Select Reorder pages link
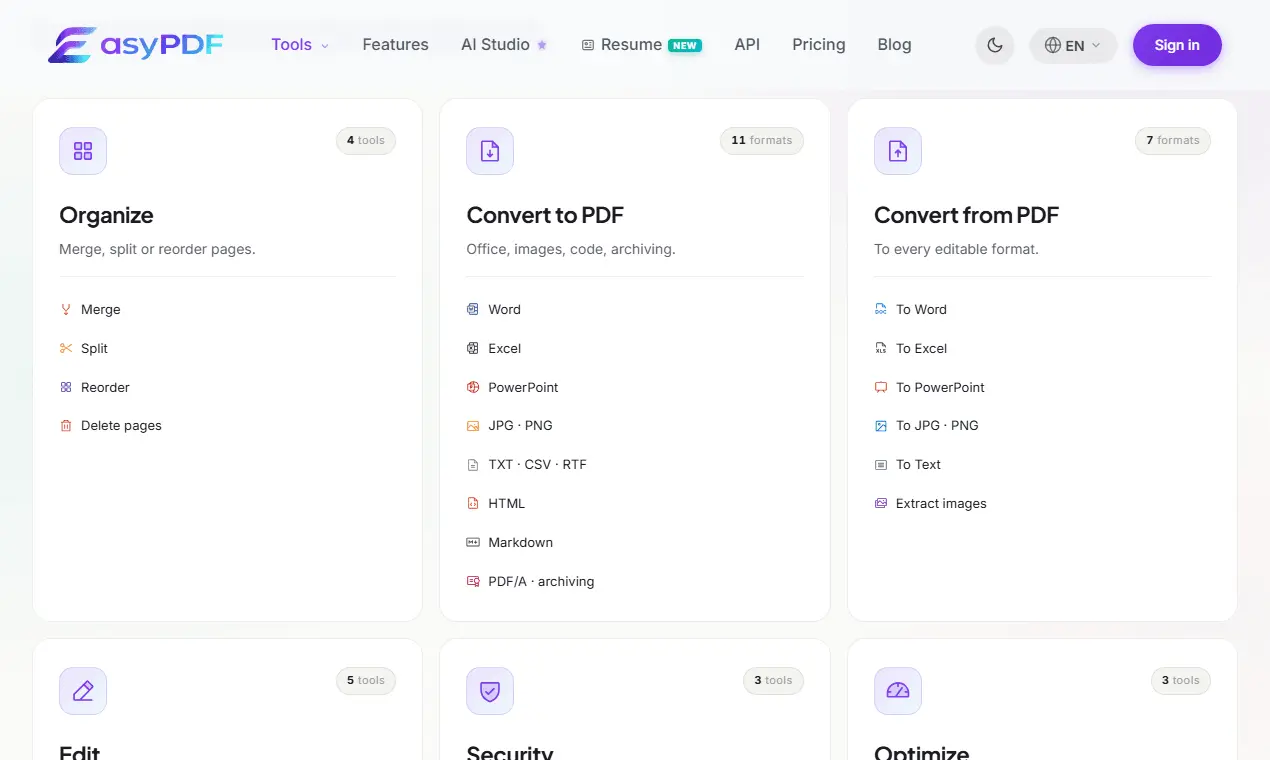This screenshot has height=760, width=1270. [x=105, y=387]
